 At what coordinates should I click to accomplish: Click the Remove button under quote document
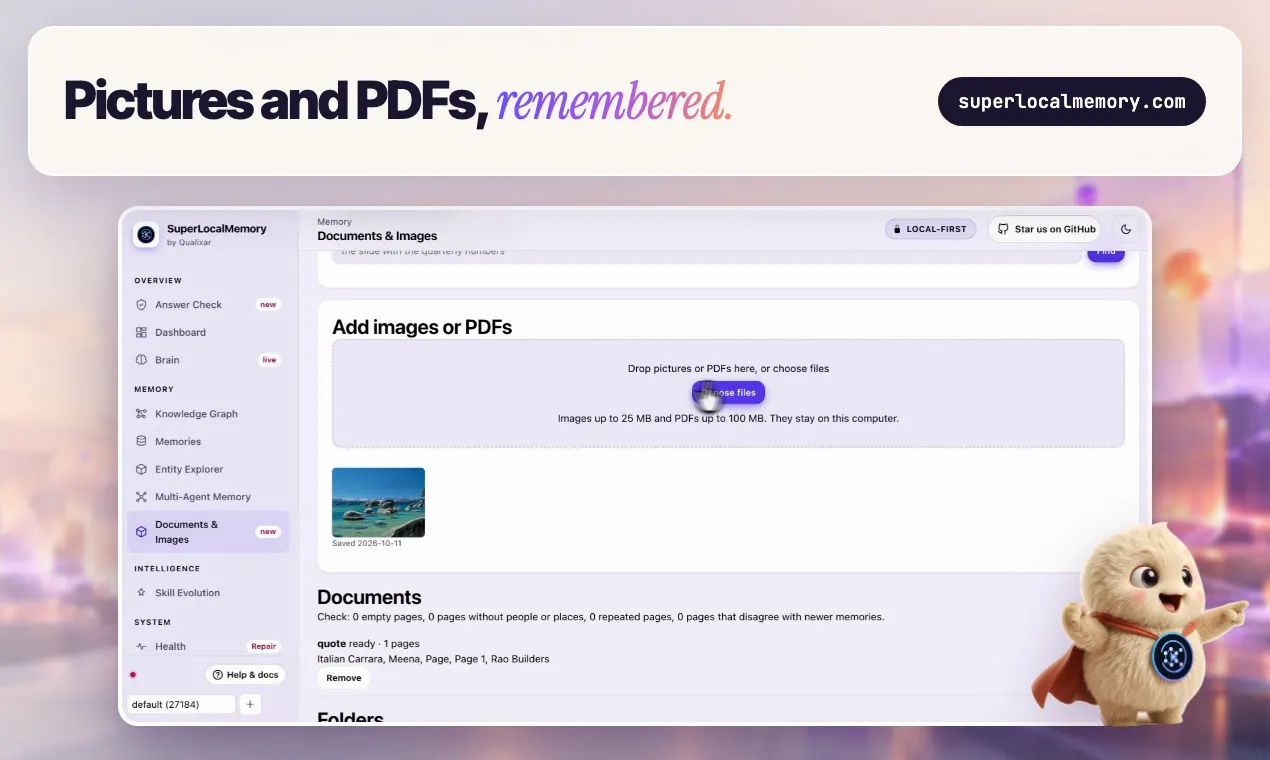(344, 678)
